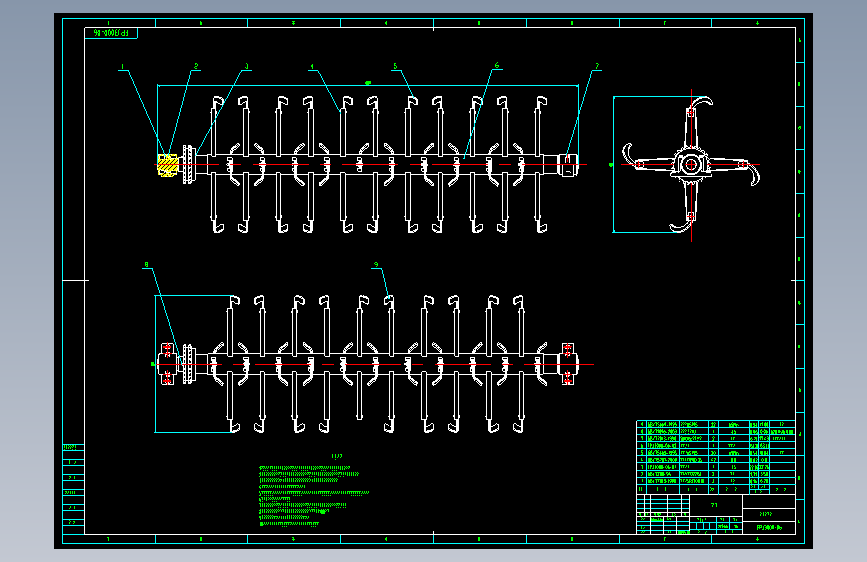Click part callout number 7
The height and width of the screenshot is (562, 867).
(597, 66)
